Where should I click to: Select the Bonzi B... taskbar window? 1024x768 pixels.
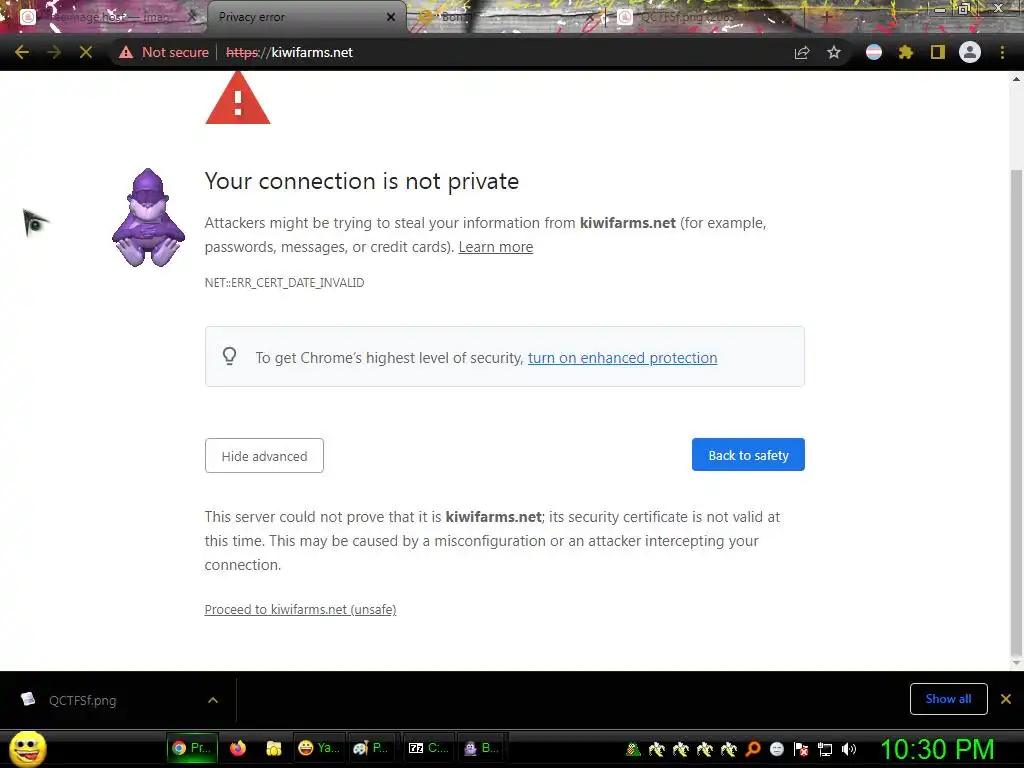(481, 748)
